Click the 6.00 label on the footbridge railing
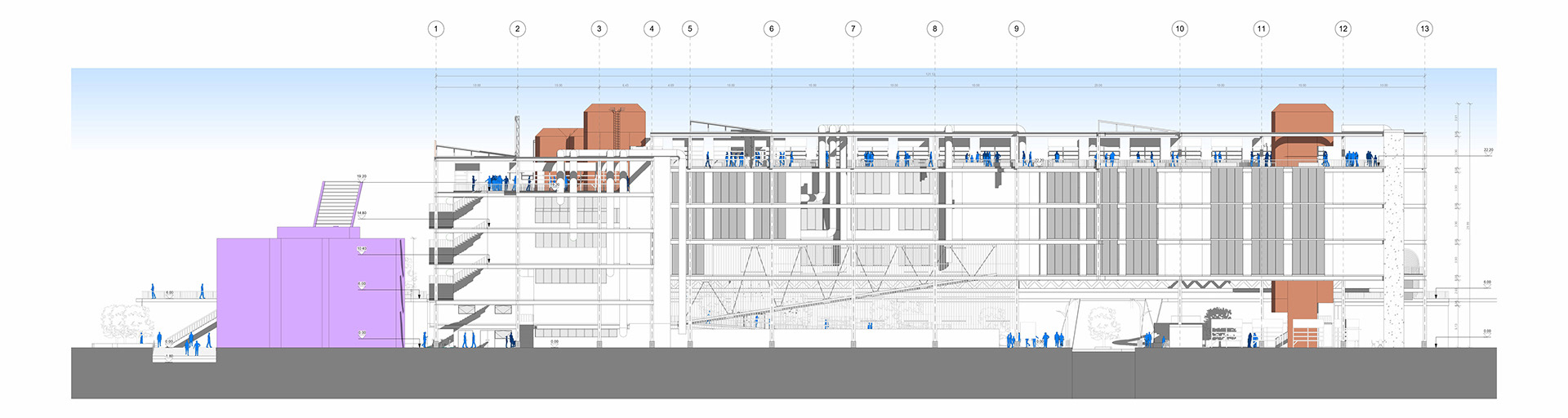Viewport: 1568px width, 418px height. tap(170, 292)
